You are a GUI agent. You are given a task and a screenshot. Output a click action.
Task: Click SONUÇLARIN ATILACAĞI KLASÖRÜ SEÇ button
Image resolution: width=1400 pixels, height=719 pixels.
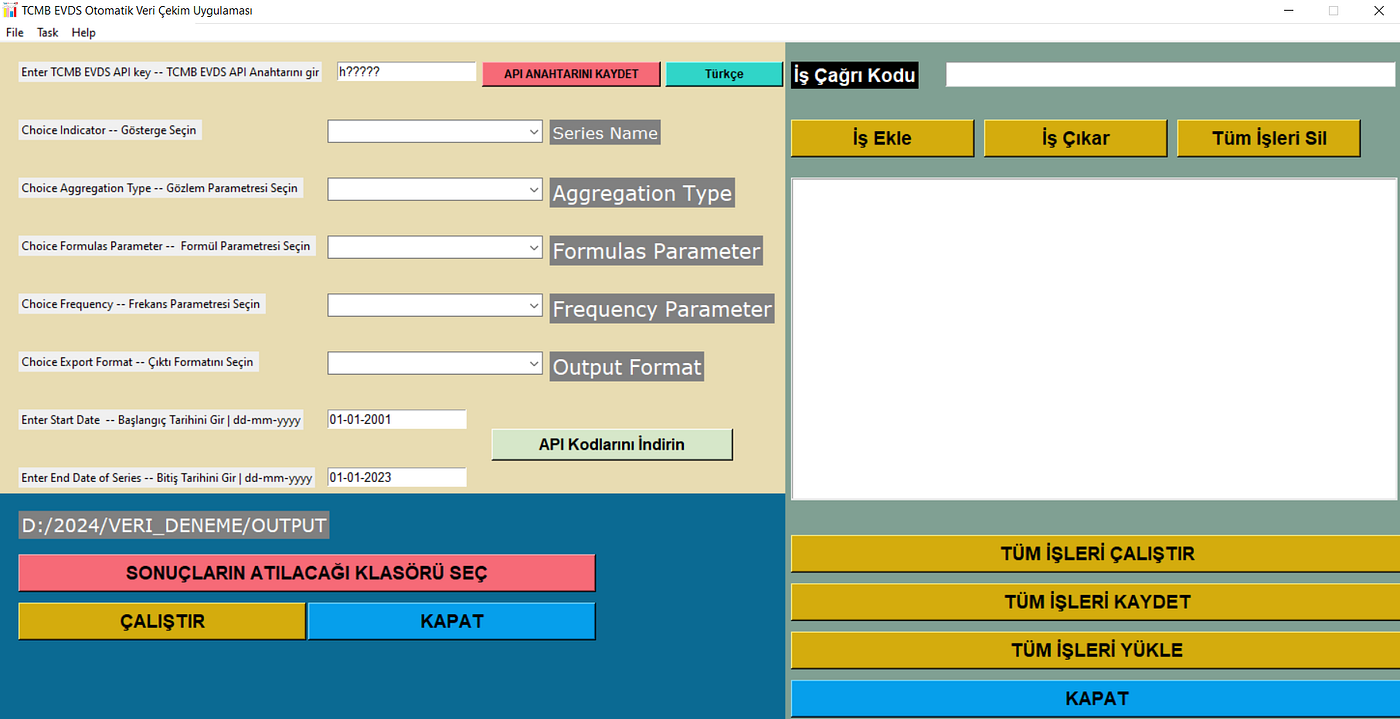(307, 573)
